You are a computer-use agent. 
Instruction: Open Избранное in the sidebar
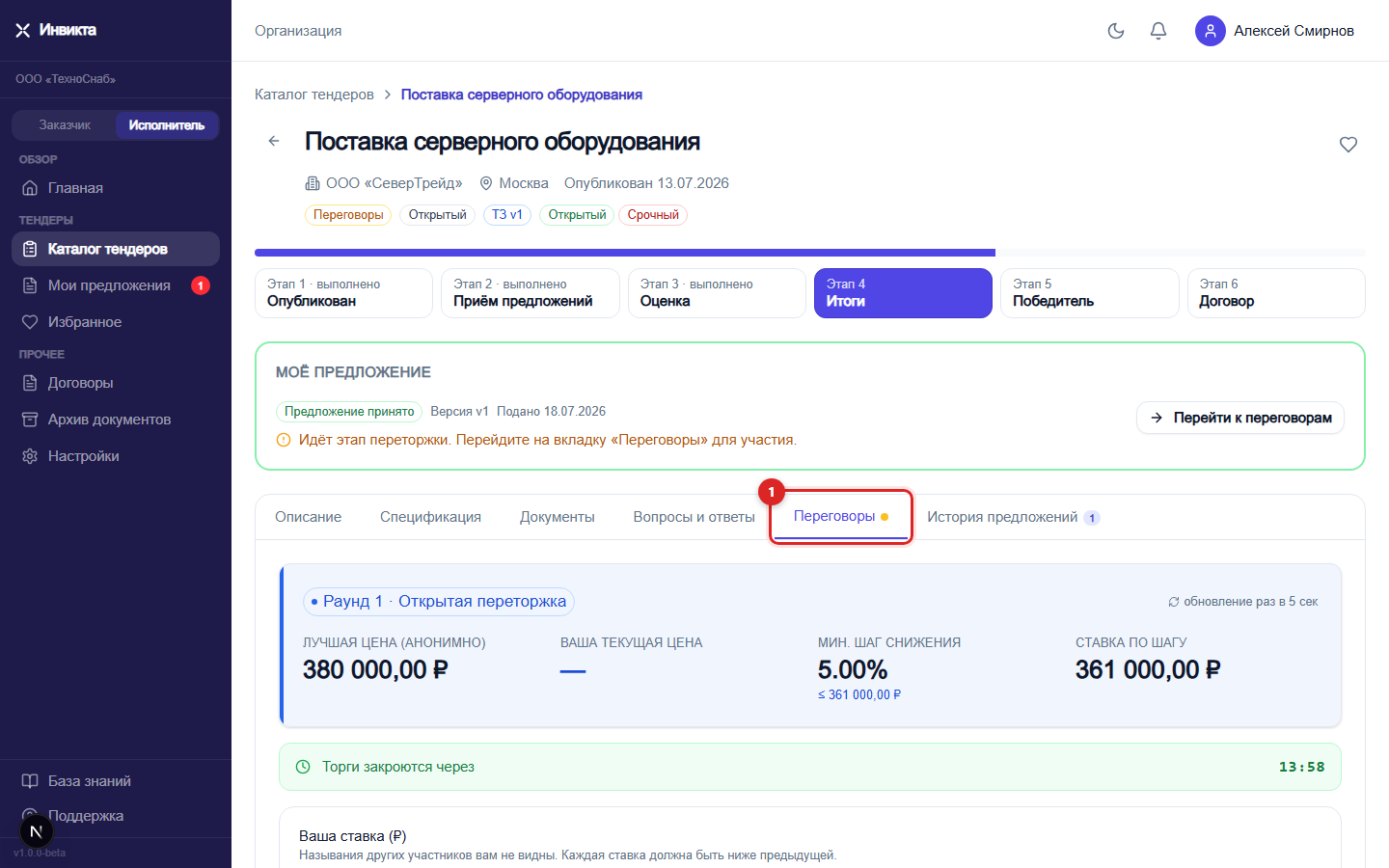(x=116, y=322)
